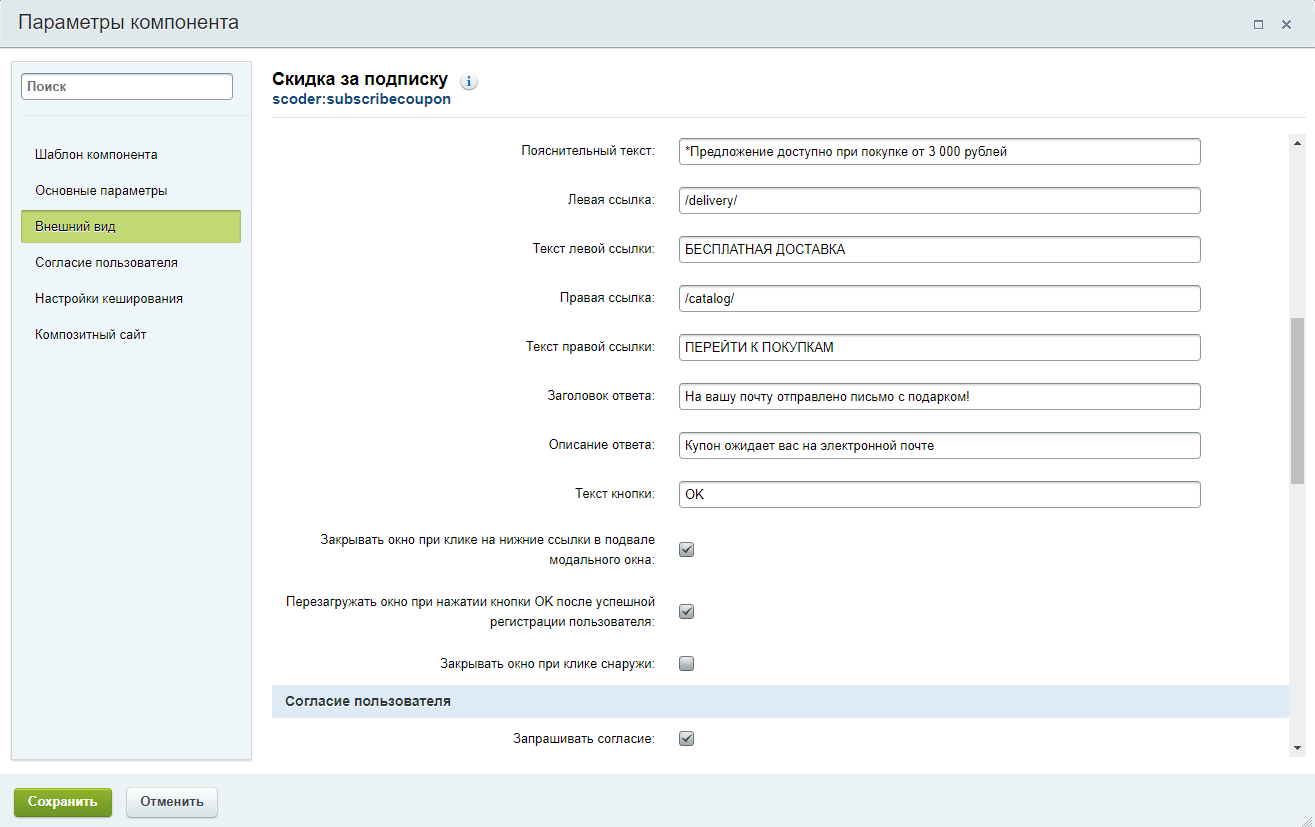Go to Согласие пользователя sidebar item
Image resolution: width=1315 pixels, height=827 pixels.
click(106, 262)
